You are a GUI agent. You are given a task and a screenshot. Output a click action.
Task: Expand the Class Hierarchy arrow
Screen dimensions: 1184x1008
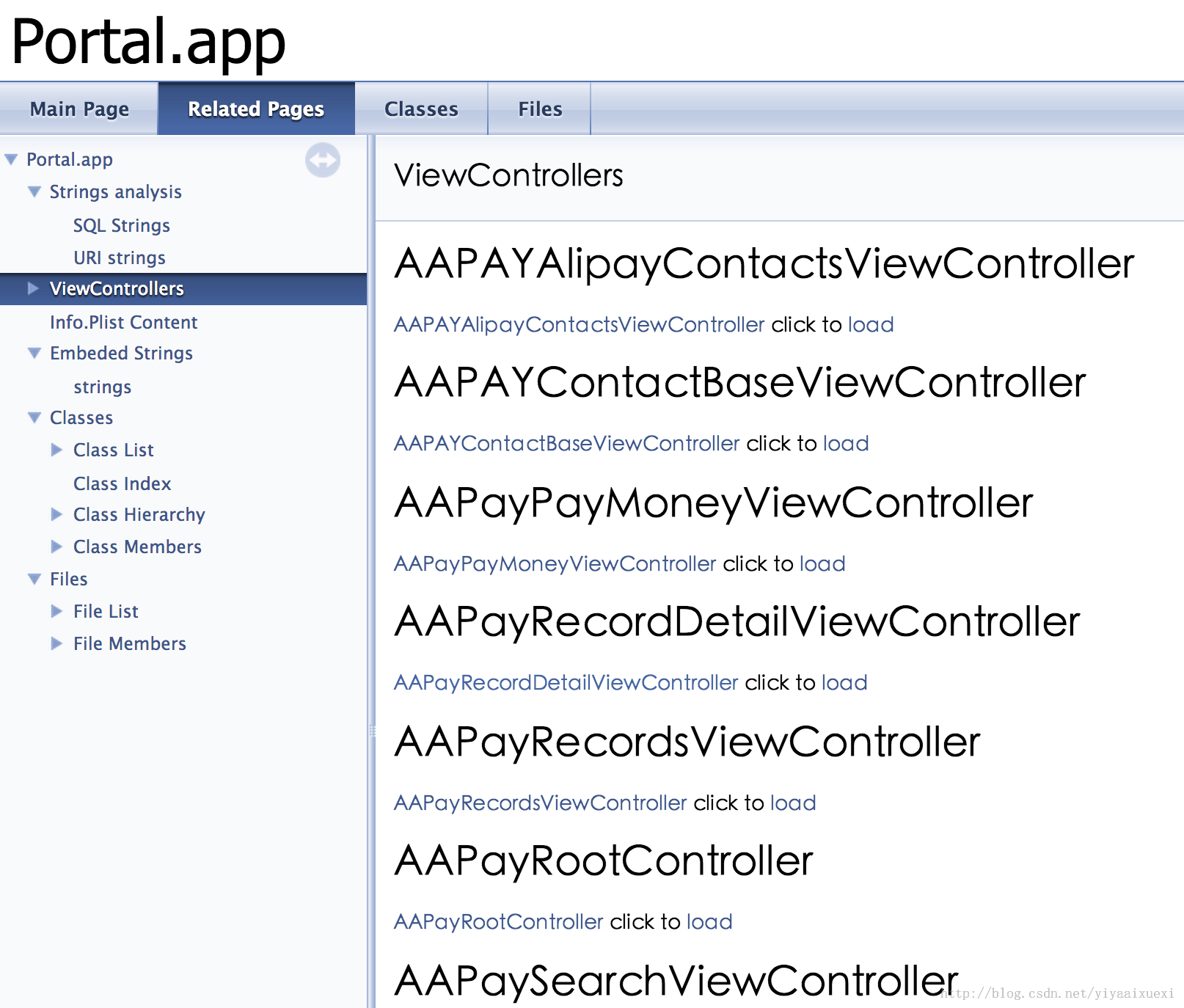pos(56,514)
